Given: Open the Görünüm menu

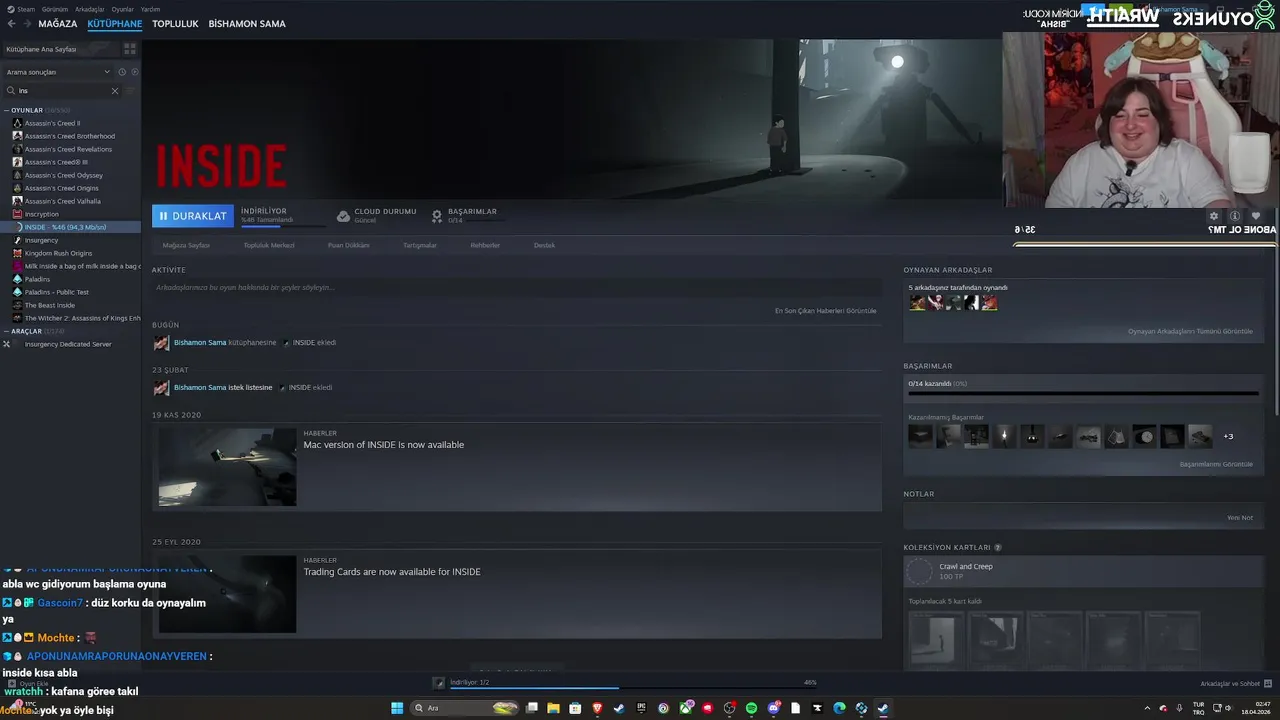Looking at the screenshot, I should pos(55,9).
